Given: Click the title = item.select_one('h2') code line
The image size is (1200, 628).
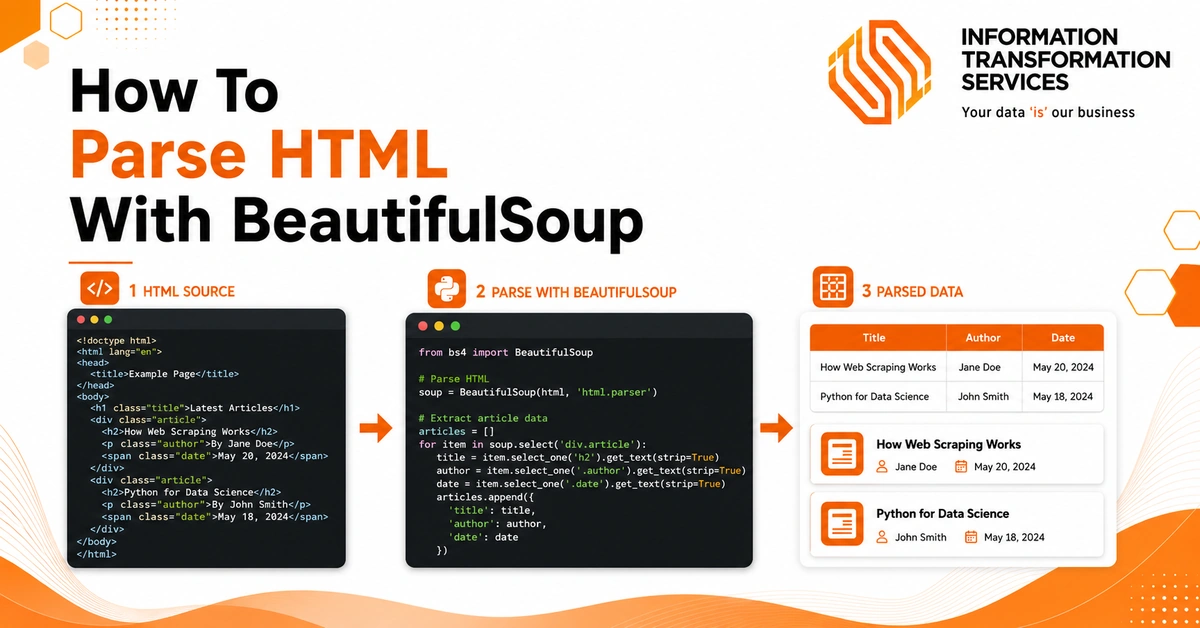Looking at the screenshot, I should pyautogui.click(x=577, y=457).
